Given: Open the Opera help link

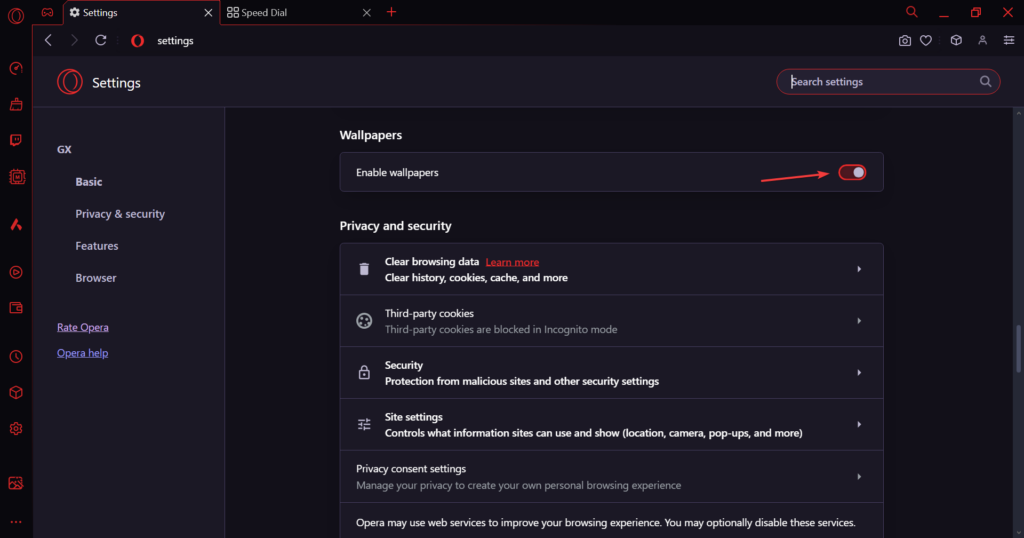Looking at the screenshot, I should [x=82, y=353].
